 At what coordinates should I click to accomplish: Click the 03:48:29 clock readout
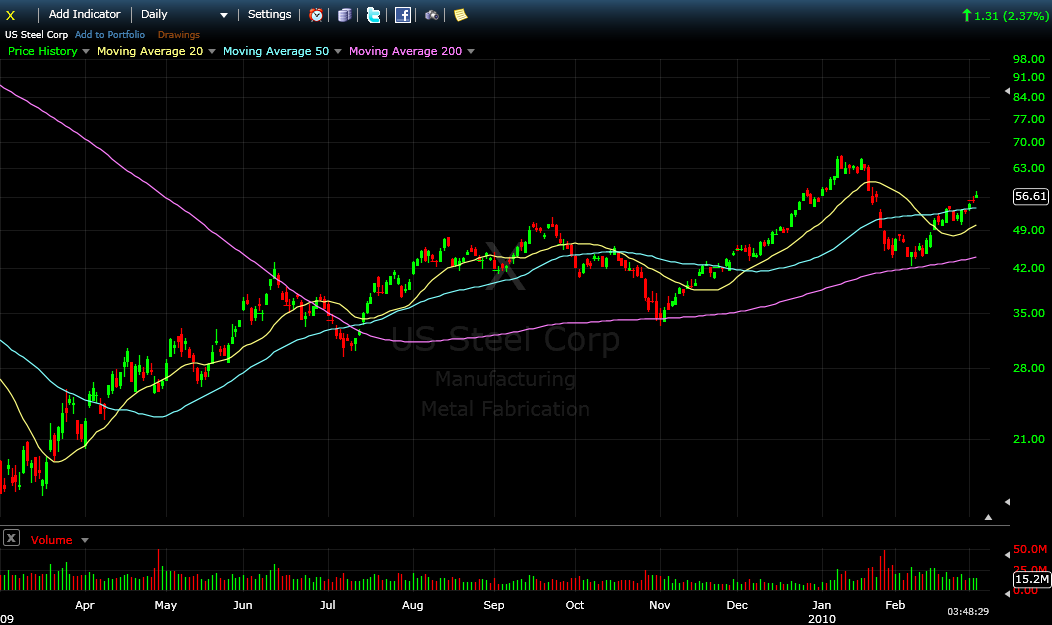click(x=967, y=611)
